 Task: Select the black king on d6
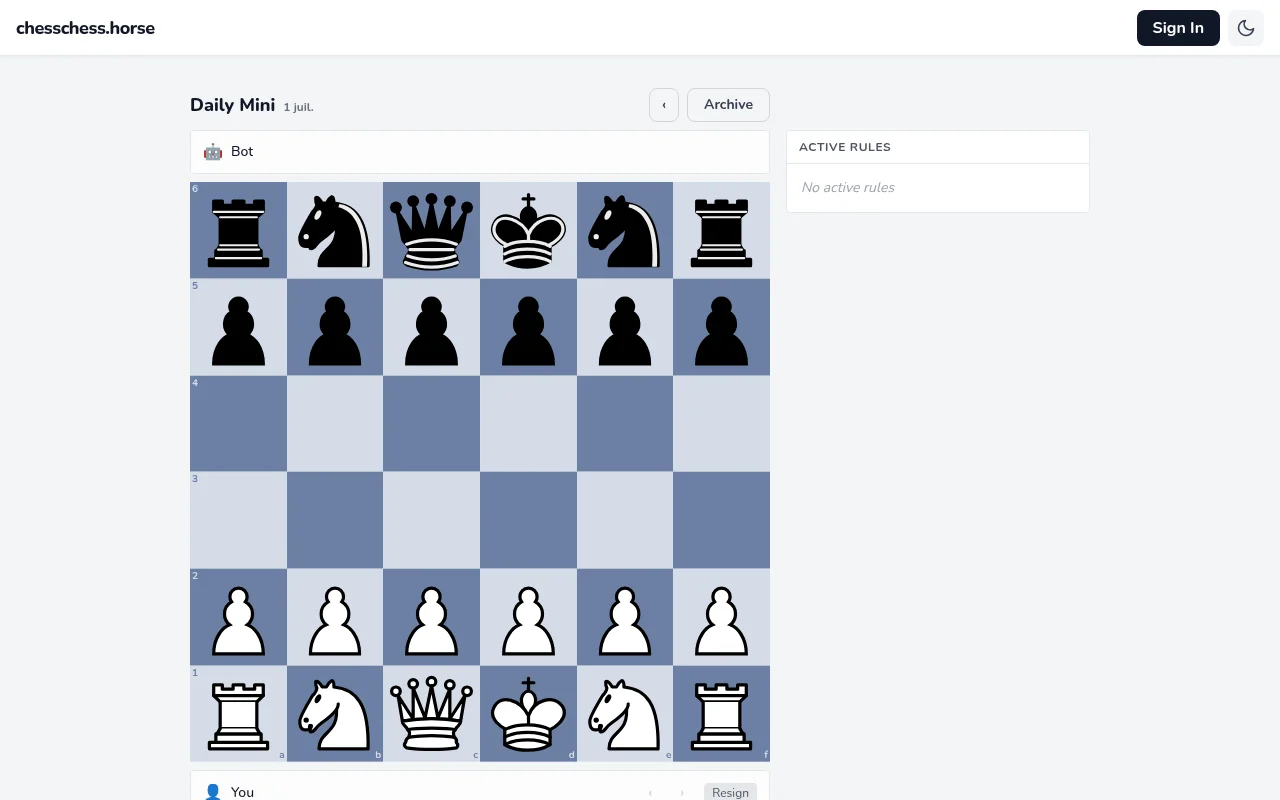click(x=528, y=230)
